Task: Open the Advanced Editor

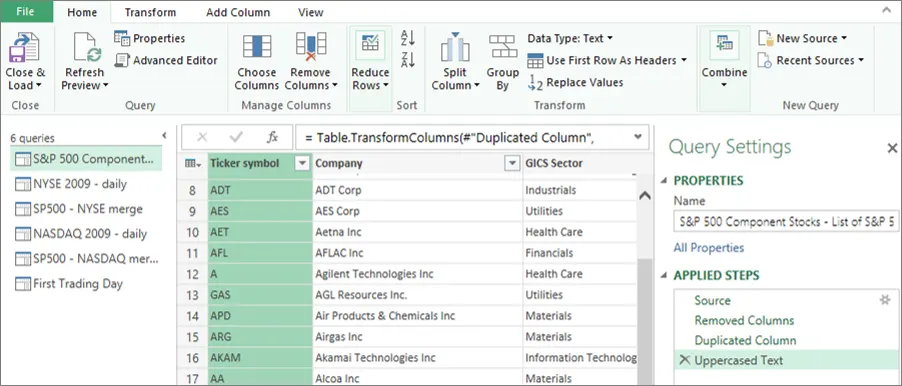Action: (166, 60)
